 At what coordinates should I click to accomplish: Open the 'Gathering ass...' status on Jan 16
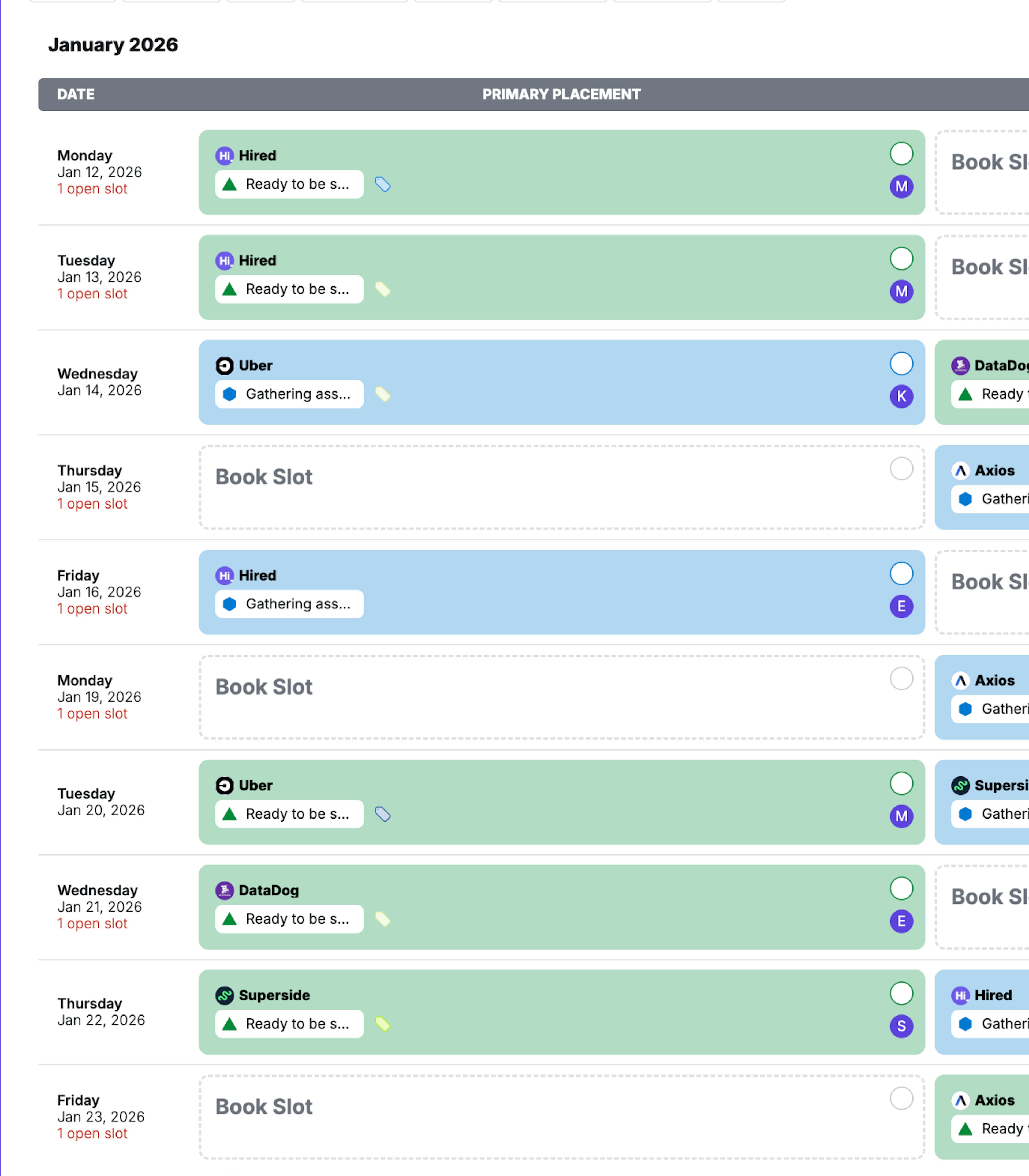pos(288,603)
